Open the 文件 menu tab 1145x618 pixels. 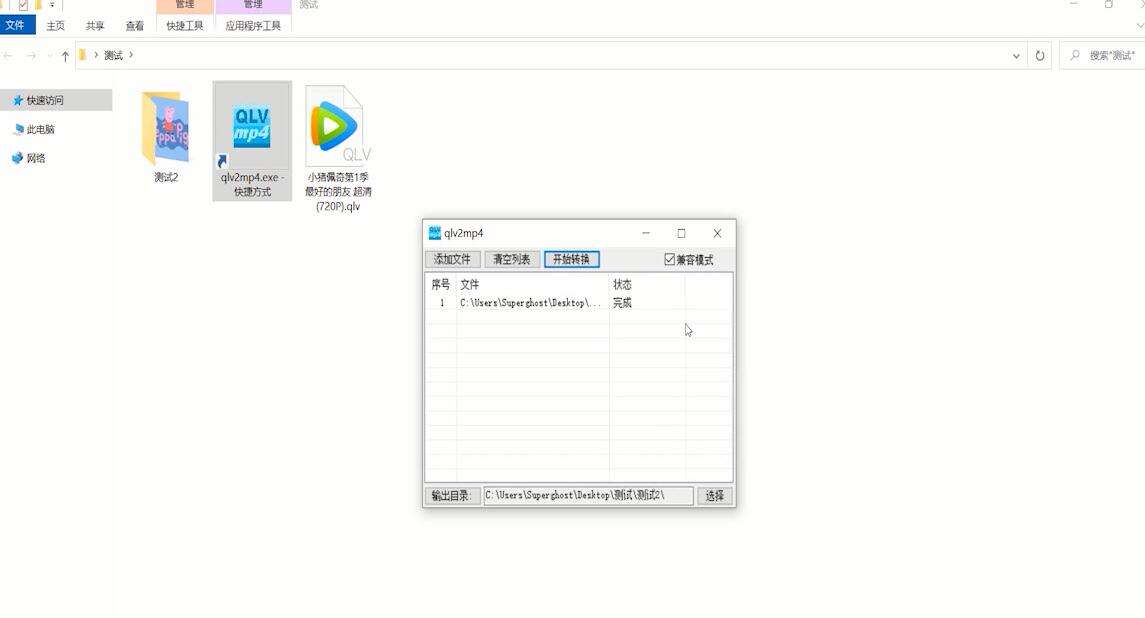[16, 26]
